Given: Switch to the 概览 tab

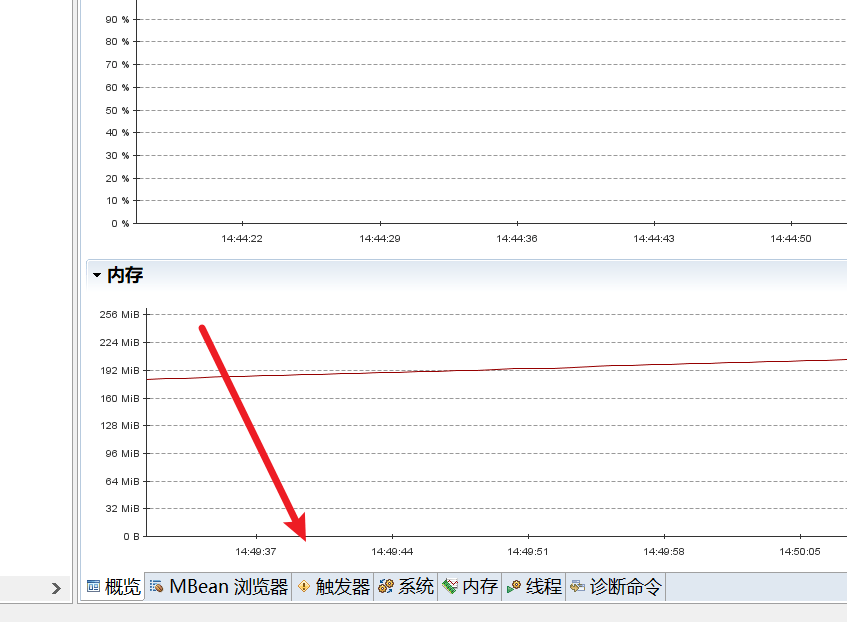Looking at the screenshot, I should (x=112, y=587).
